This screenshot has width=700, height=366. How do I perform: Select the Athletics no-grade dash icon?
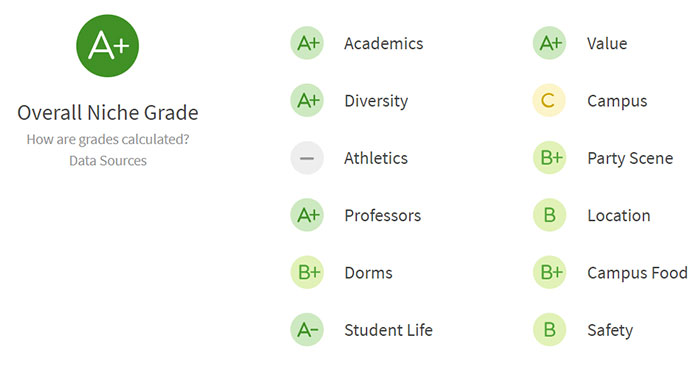(x=307, y=158)
